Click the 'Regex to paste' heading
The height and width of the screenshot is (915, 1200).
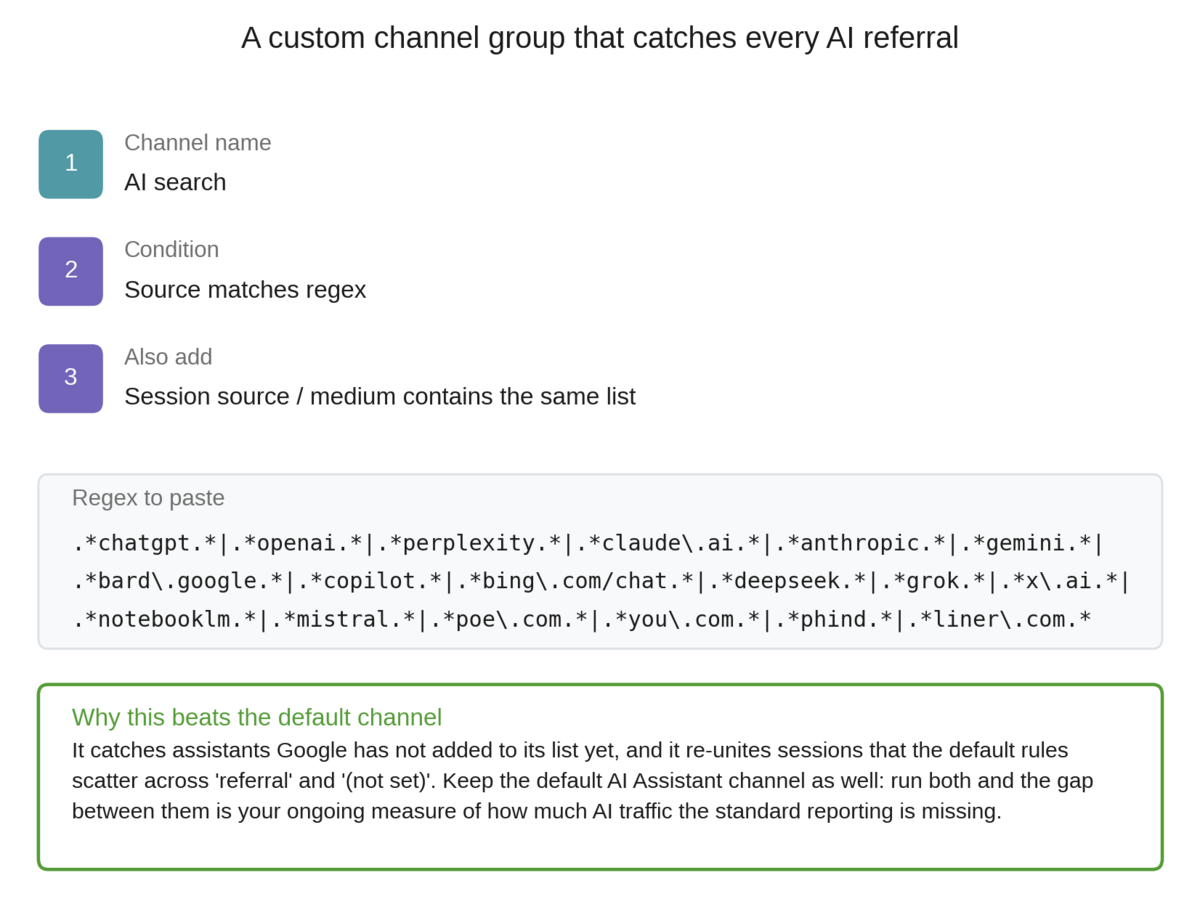(x=148, y=498)
